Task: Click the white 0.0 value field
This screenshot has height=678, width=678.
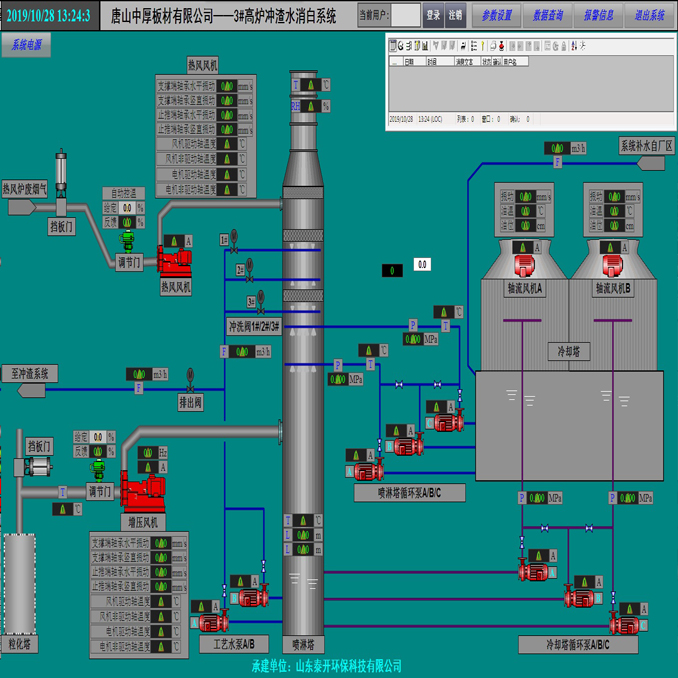Action: (422, 264)
